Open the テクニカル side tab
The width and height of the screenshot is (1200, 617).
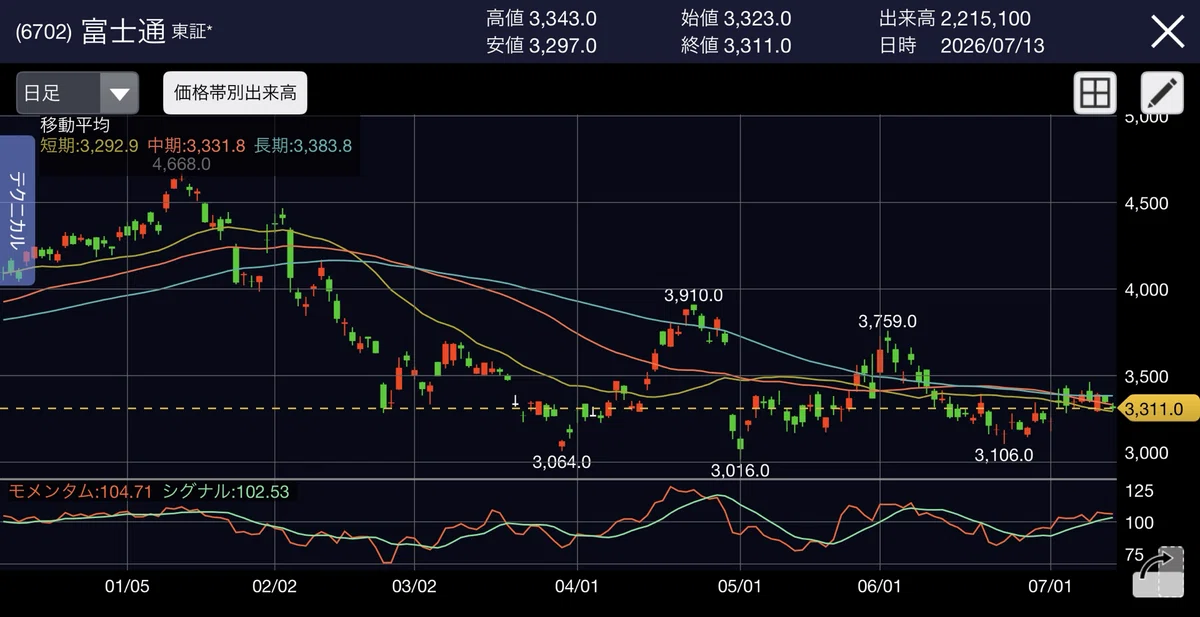pos(18,210)
